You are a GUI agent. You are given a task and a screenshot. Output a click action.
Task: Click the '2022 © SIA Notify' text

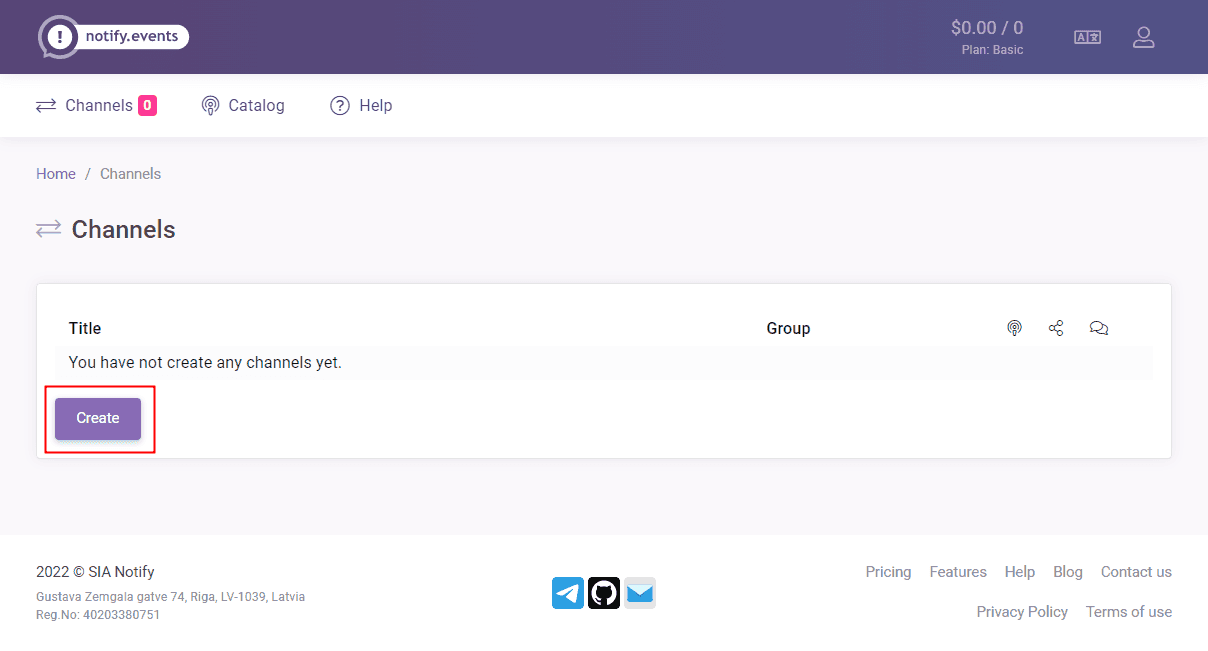coord(95,572)
